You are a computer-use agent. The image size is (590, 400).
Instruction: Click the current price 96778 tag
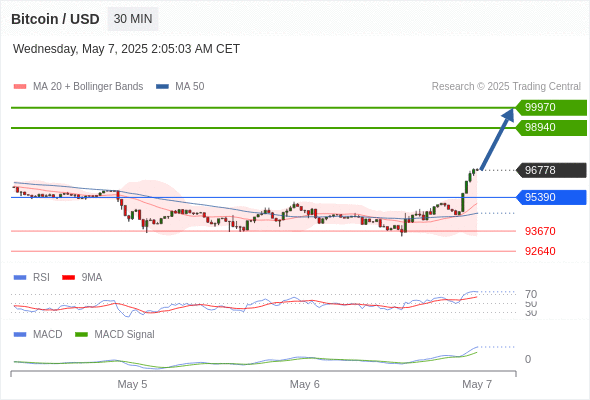coord(551,170)
